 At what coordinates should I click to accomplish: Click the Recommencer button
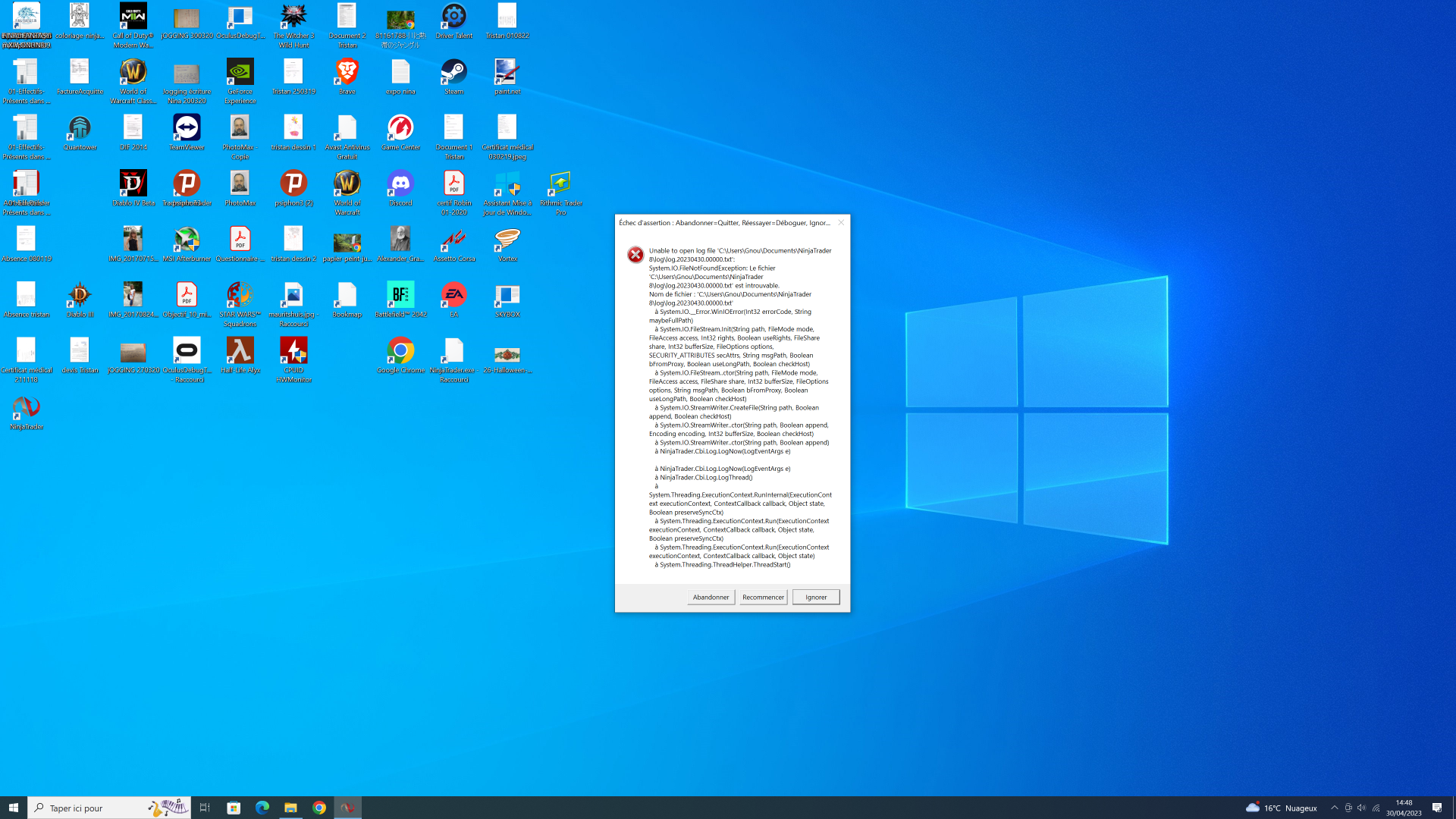[763, 597]
